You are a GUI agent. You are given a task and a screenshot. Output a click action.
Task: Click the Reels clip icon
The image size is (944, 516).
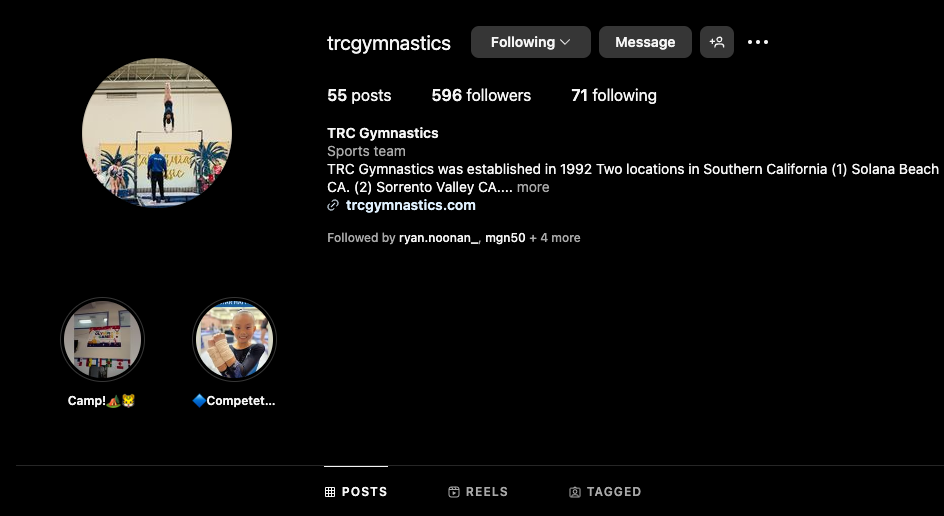point(454,492)
